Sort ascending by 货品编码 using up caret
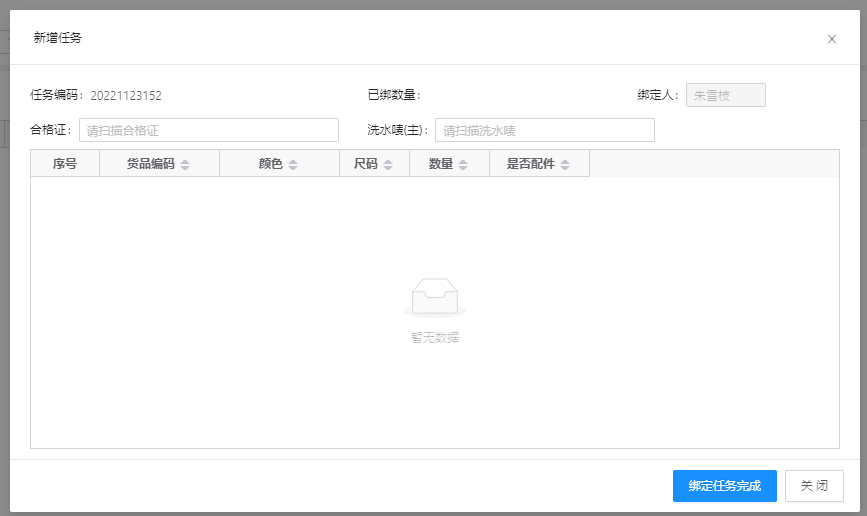Screen dimensions: 867x516 [x=185, y=161]
